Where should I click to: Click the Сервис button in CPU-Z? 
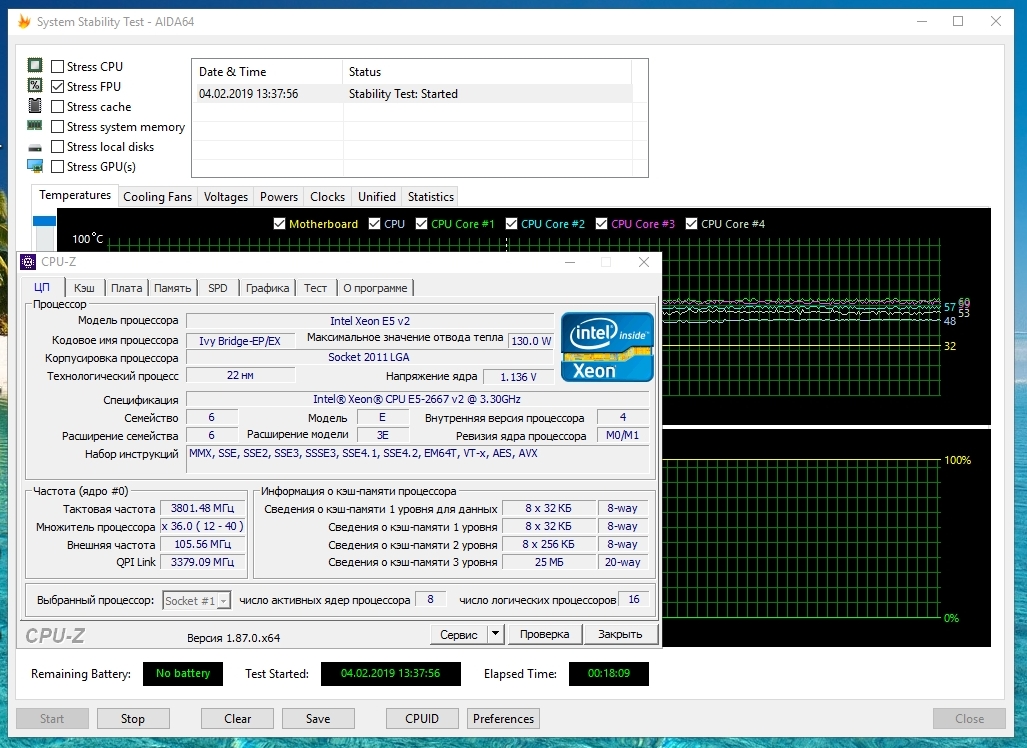(459, 634)
